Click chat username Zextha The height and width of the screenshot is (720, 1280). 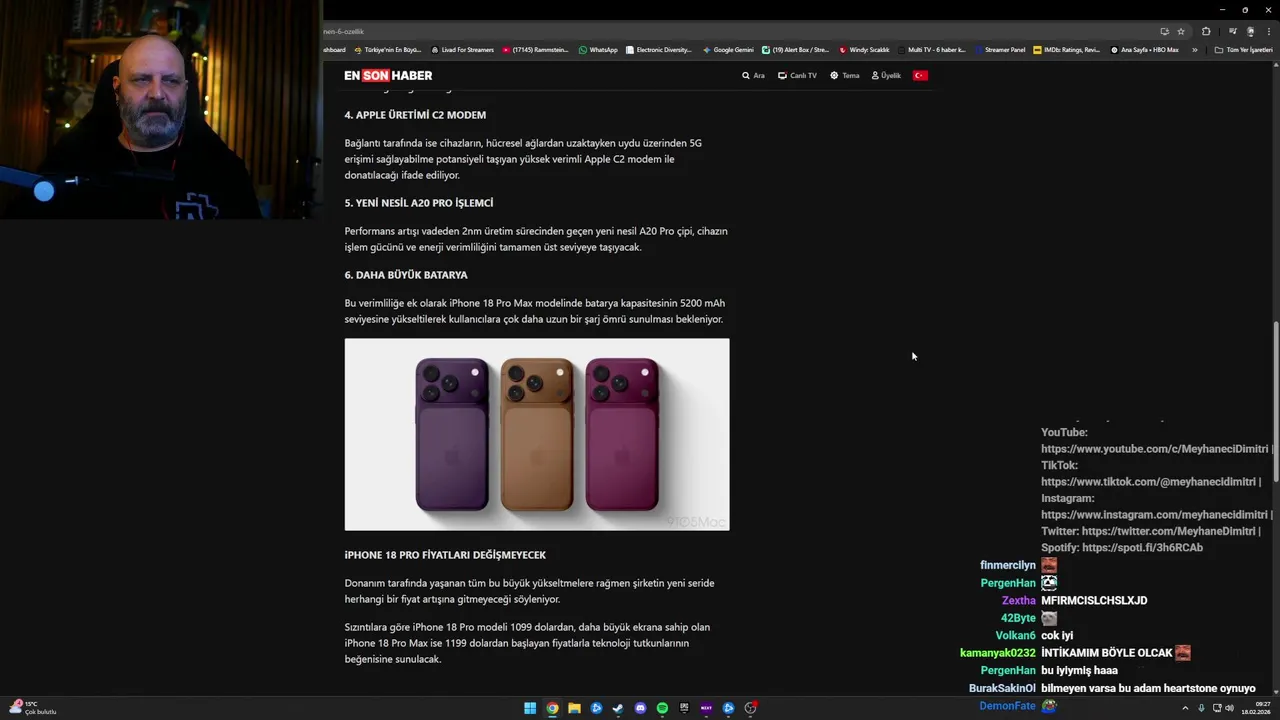1019,601
